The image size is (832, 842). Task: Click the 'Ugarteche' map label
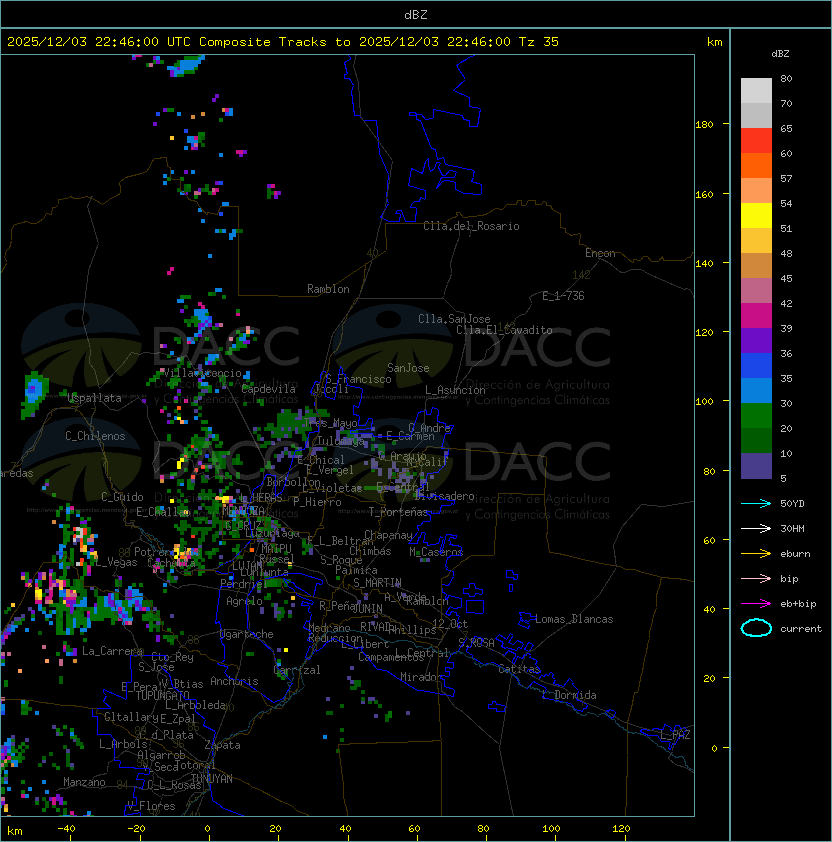[246, 634]
